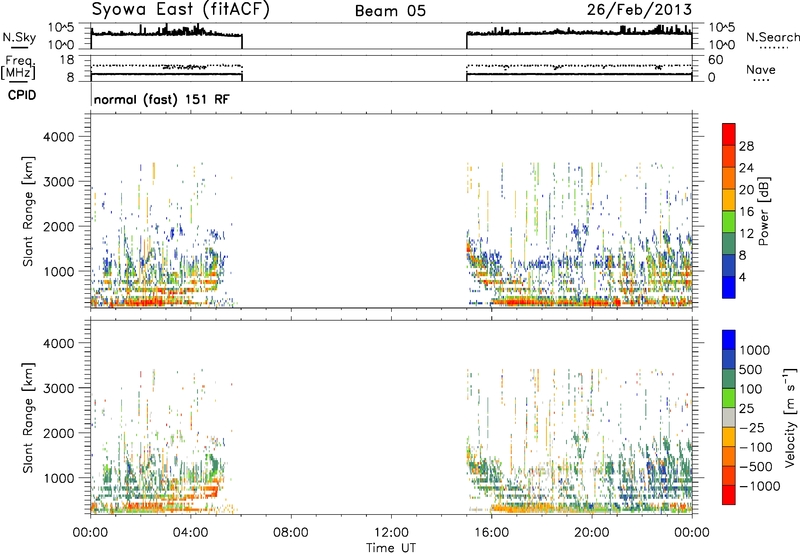Click the strong red echo band near 16:00 in the power panel
Image resolution: width=800 pixels, height=554 pixels.
[x=556, y=302]
